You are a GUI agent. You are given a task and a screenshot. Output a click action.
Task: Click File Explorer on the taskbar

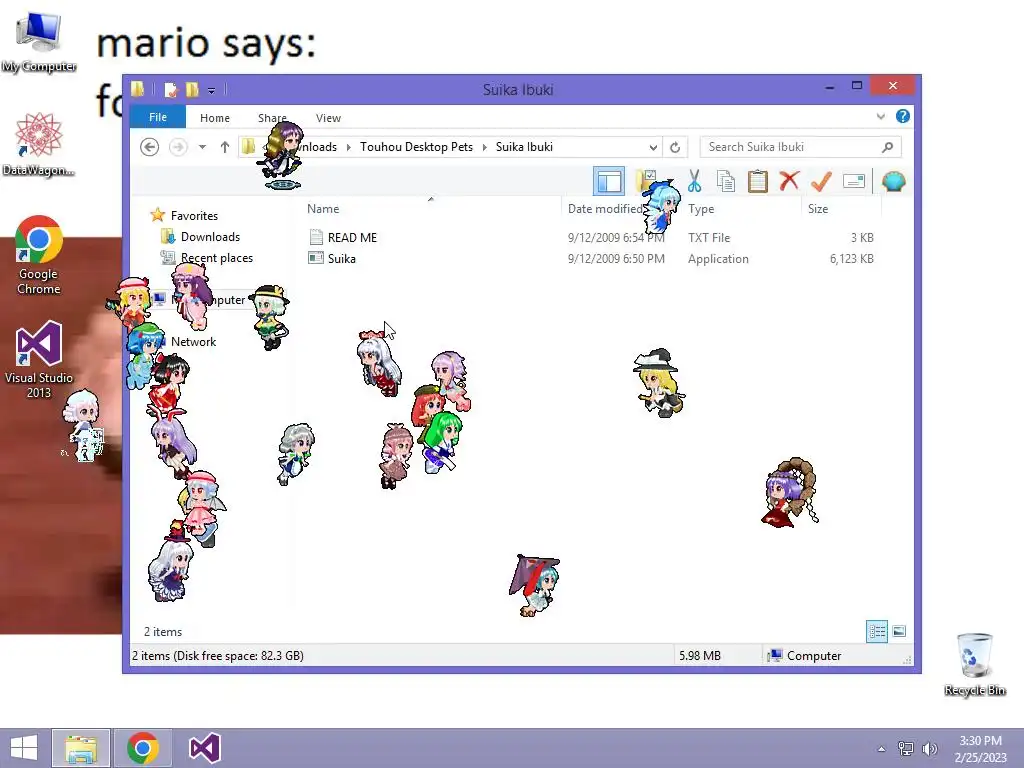click(x=81, y=748)
